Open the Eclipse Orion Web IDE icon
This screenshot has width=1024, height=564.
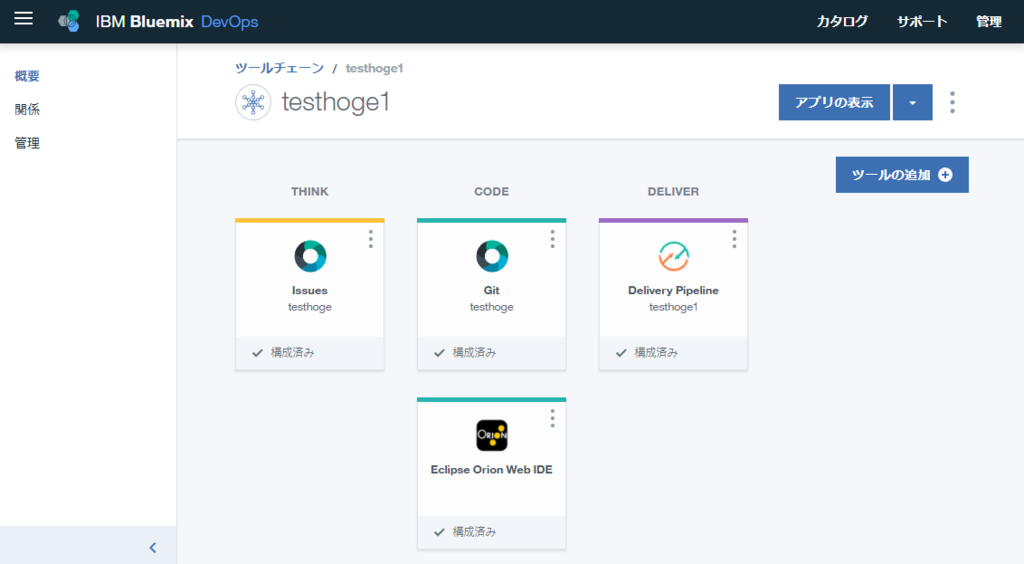tap(492, 435)
